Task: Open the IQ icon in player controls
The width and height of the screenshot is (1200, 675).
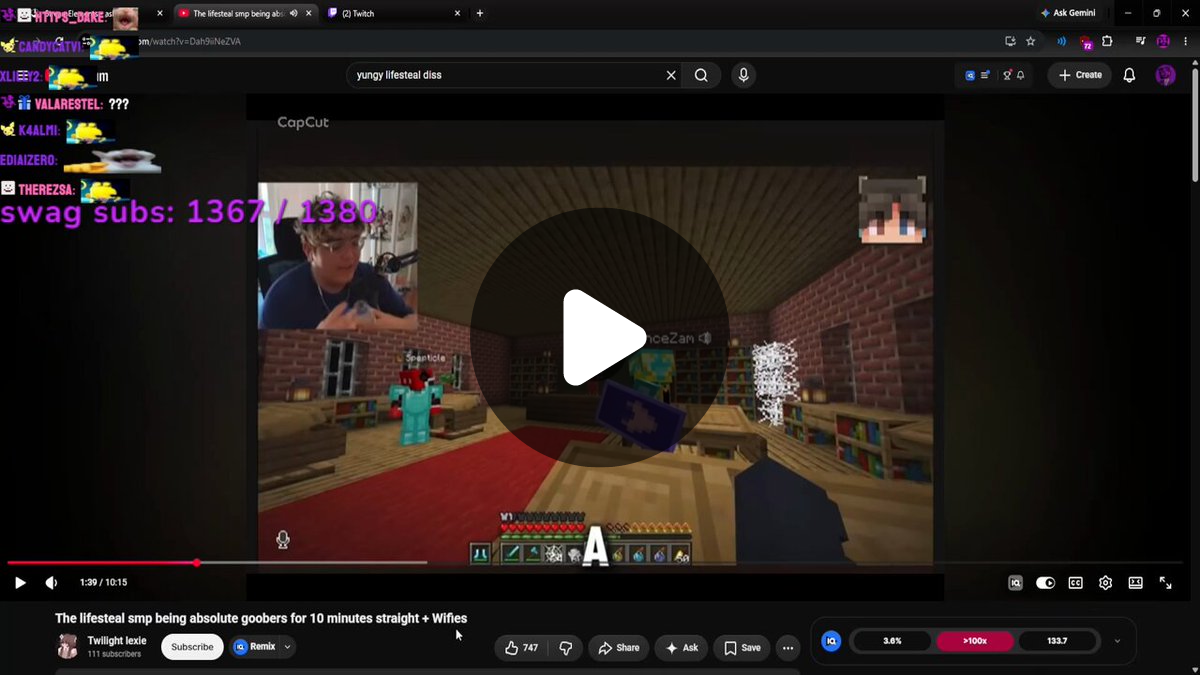Action: pyautogui.click(x=1015, y=583)
